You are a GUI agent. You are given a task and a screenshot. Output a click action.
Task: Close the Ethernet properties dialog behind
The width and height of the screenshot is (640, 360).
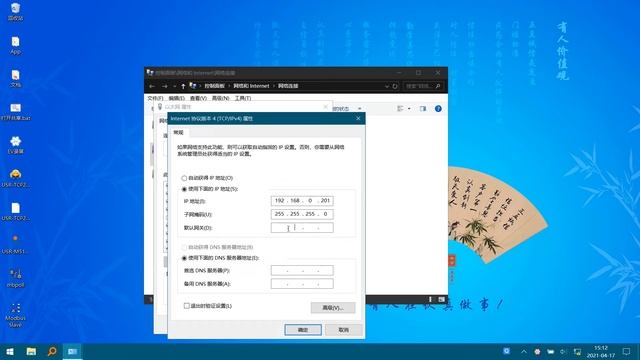(325, 107)
